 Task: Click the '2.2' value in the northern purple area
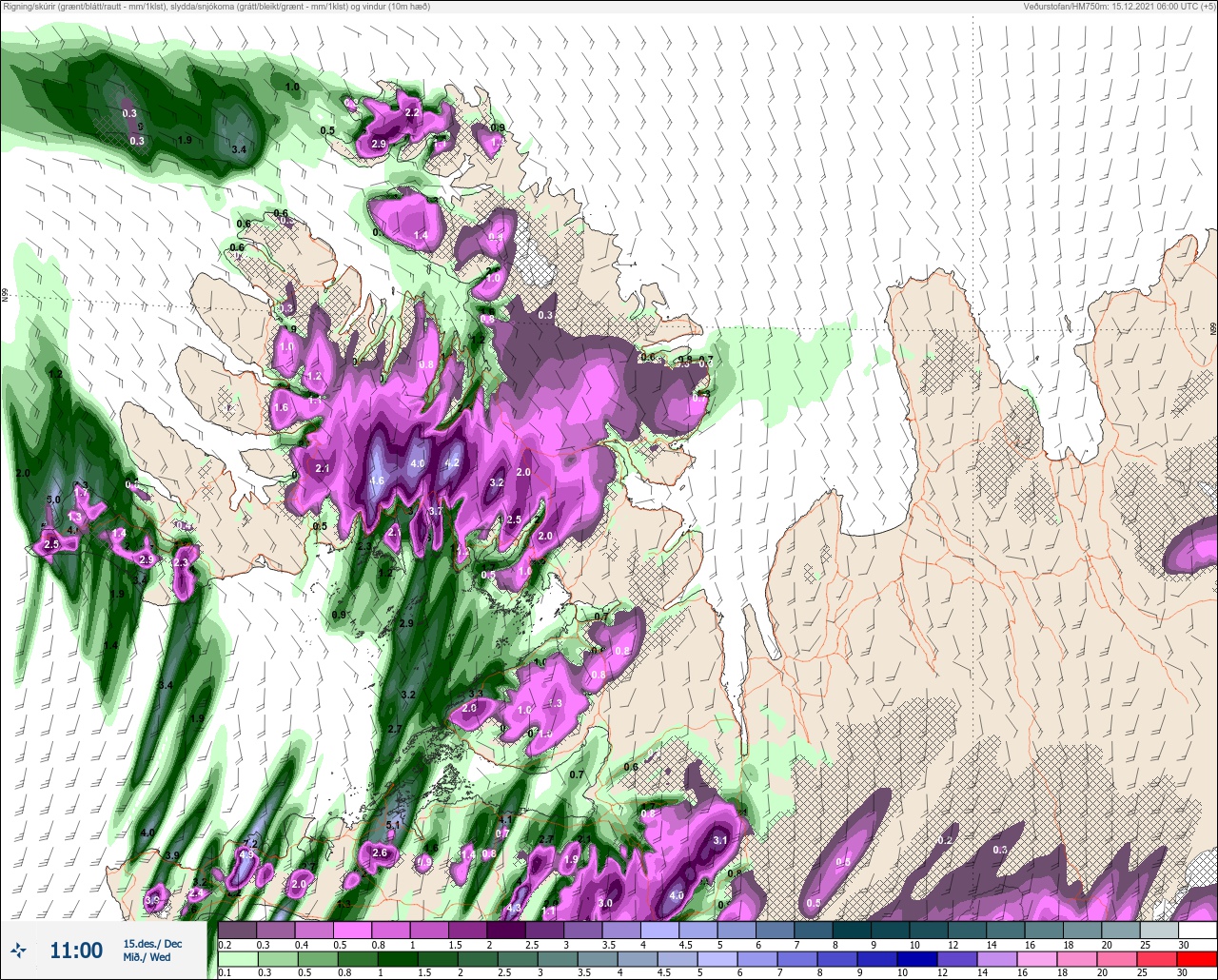pos(412,112)
